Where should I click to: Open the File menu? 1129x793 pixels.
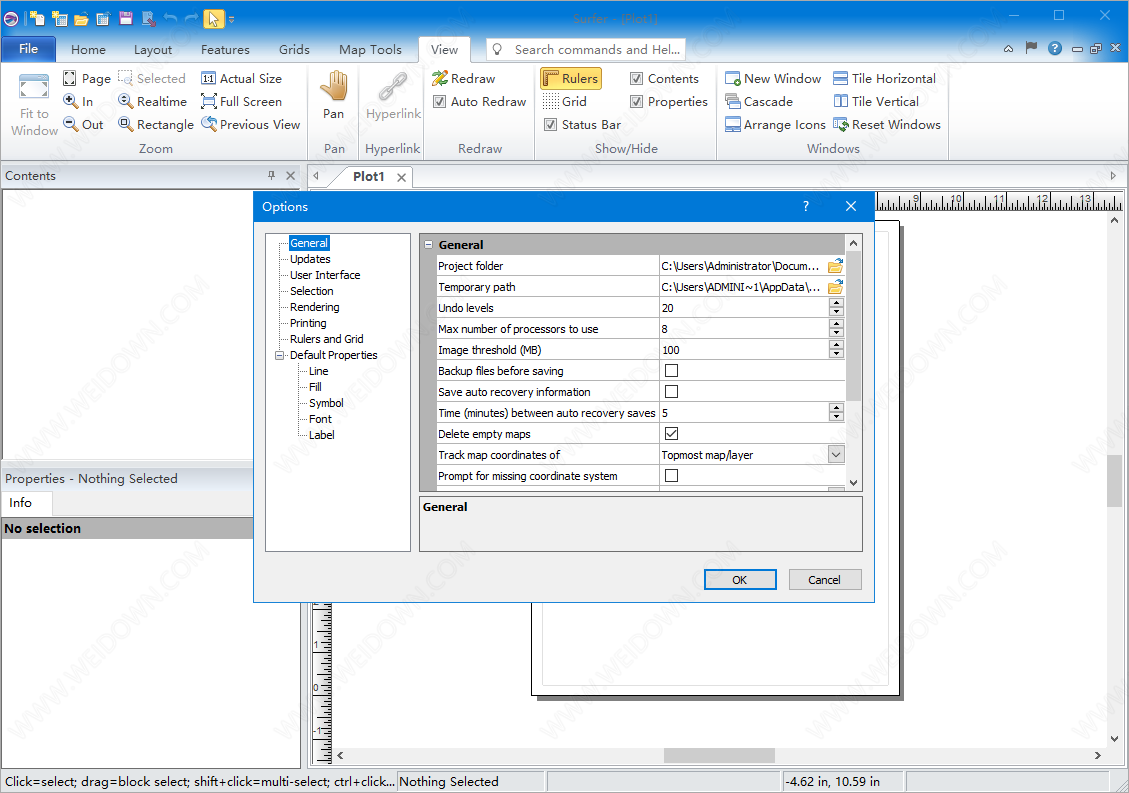point(29,48)
